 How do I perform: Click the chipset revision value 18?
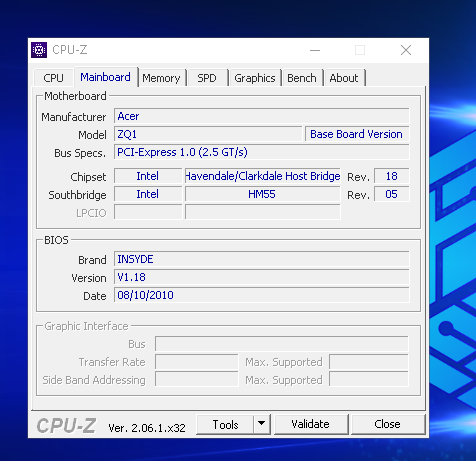(392, 176)
